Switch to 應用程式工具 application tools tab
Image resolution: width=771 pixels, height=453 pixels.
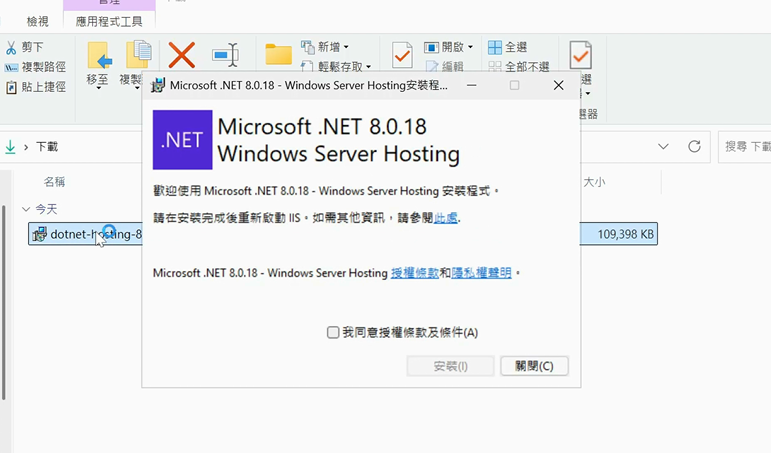click(x=109, y=22)
